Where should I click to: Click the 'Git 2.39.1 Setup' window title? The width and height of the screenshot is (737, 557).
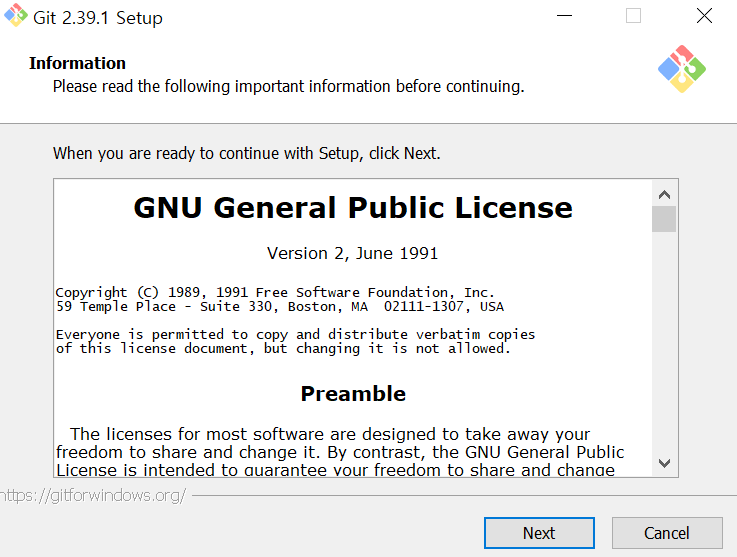(x=98, y=18)
